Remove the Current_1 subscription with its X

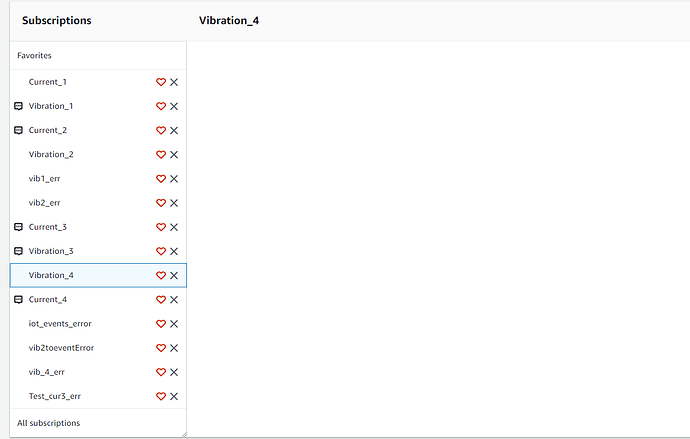click(x=174, y=82)
